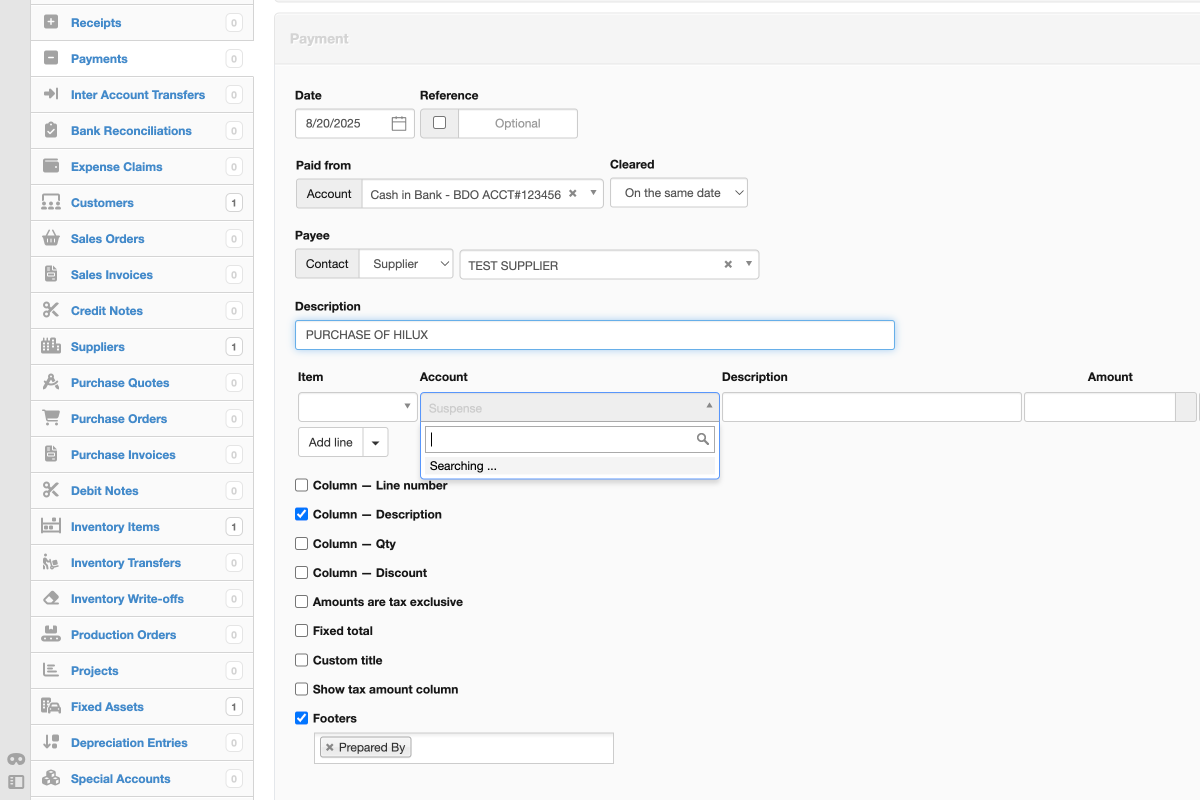Uncheck the Column — Description checkbox

point(301,514)
